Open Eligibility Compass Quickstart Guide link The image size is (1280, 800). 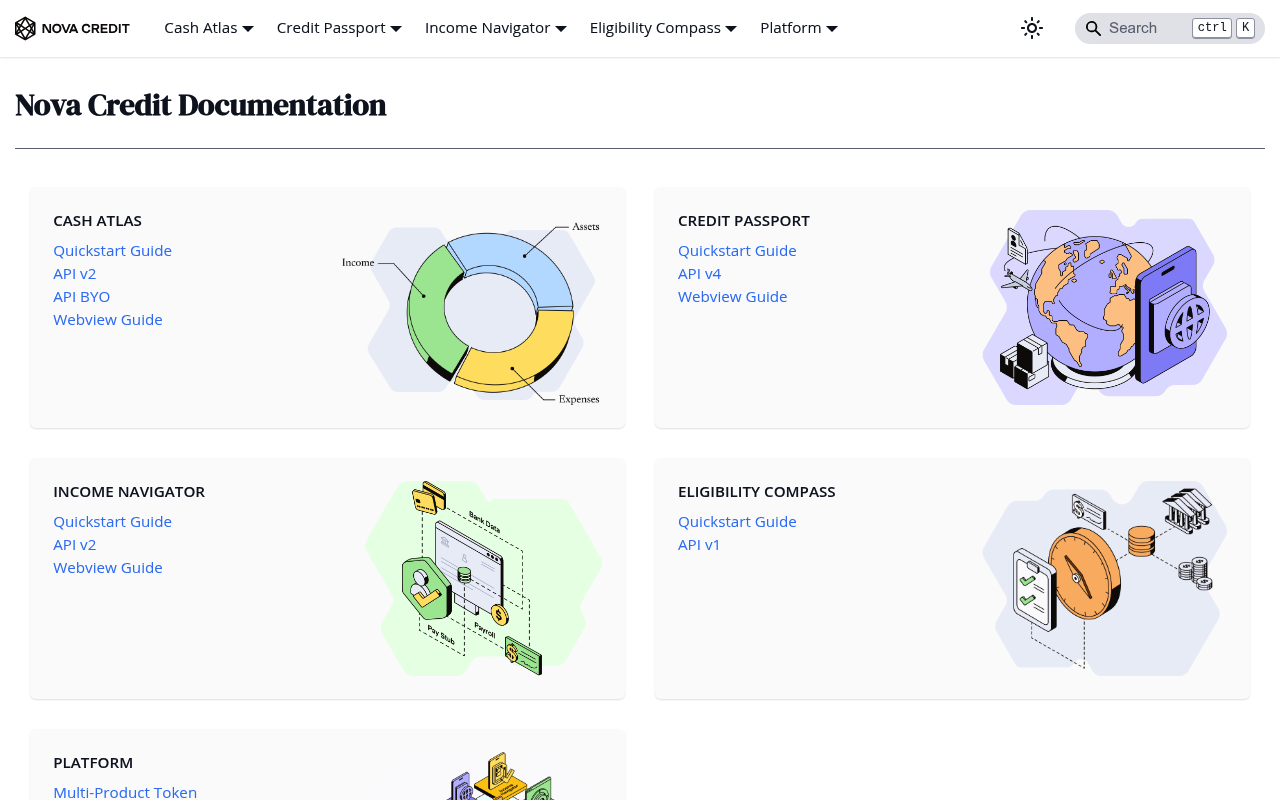(737, 522)
